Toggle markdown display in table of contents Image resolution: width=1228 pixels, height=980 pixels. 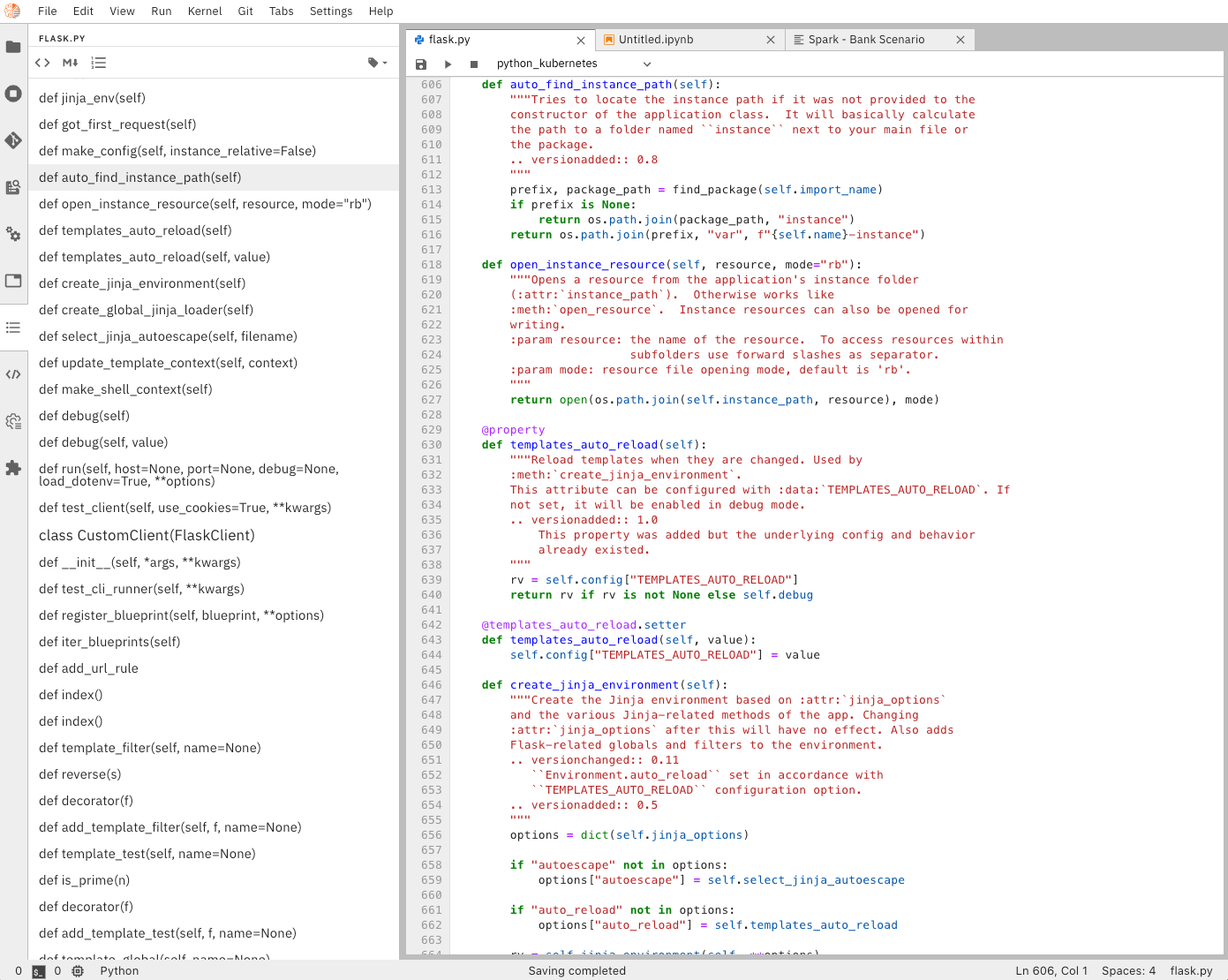tap(71, 63)
